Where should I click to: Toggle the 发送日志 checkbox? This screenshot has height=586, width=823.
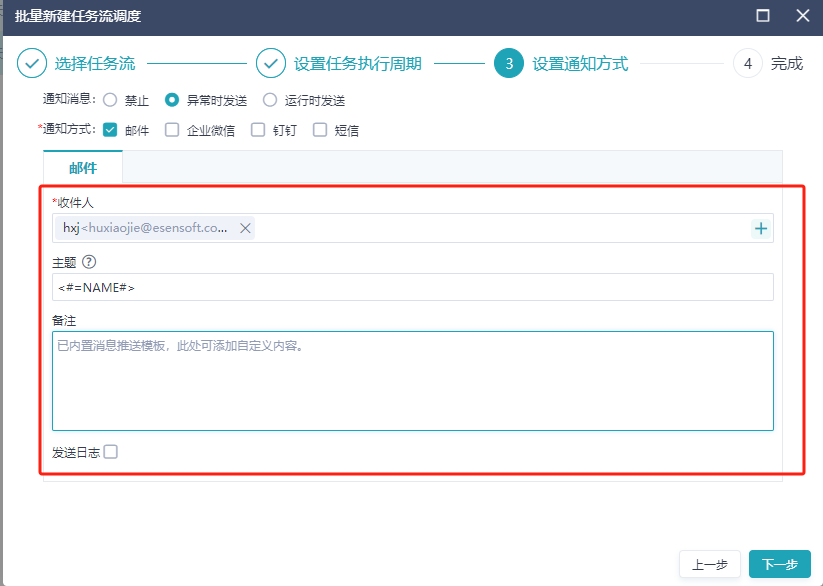click(x=111, y=452)
